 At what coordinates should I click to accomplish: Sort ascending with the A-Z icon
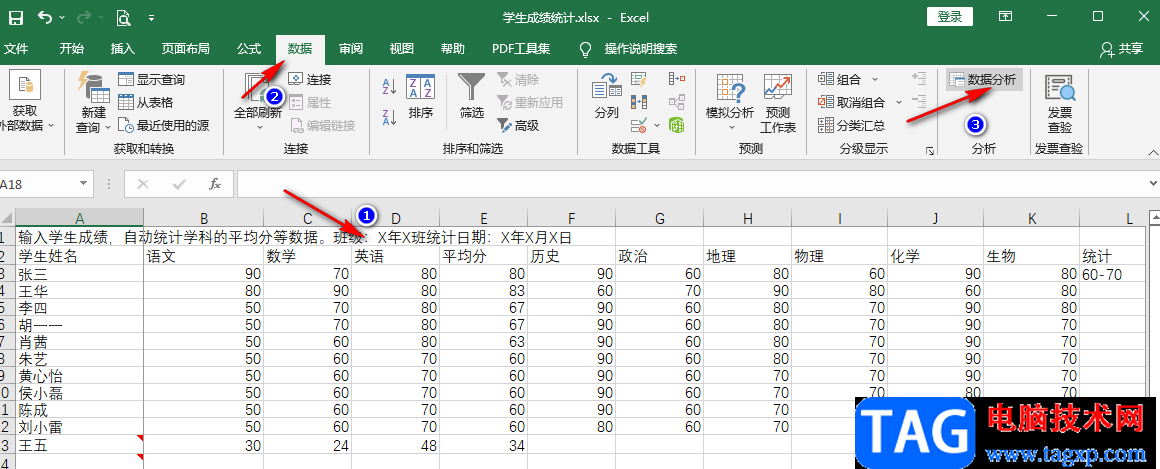point(390,86)
